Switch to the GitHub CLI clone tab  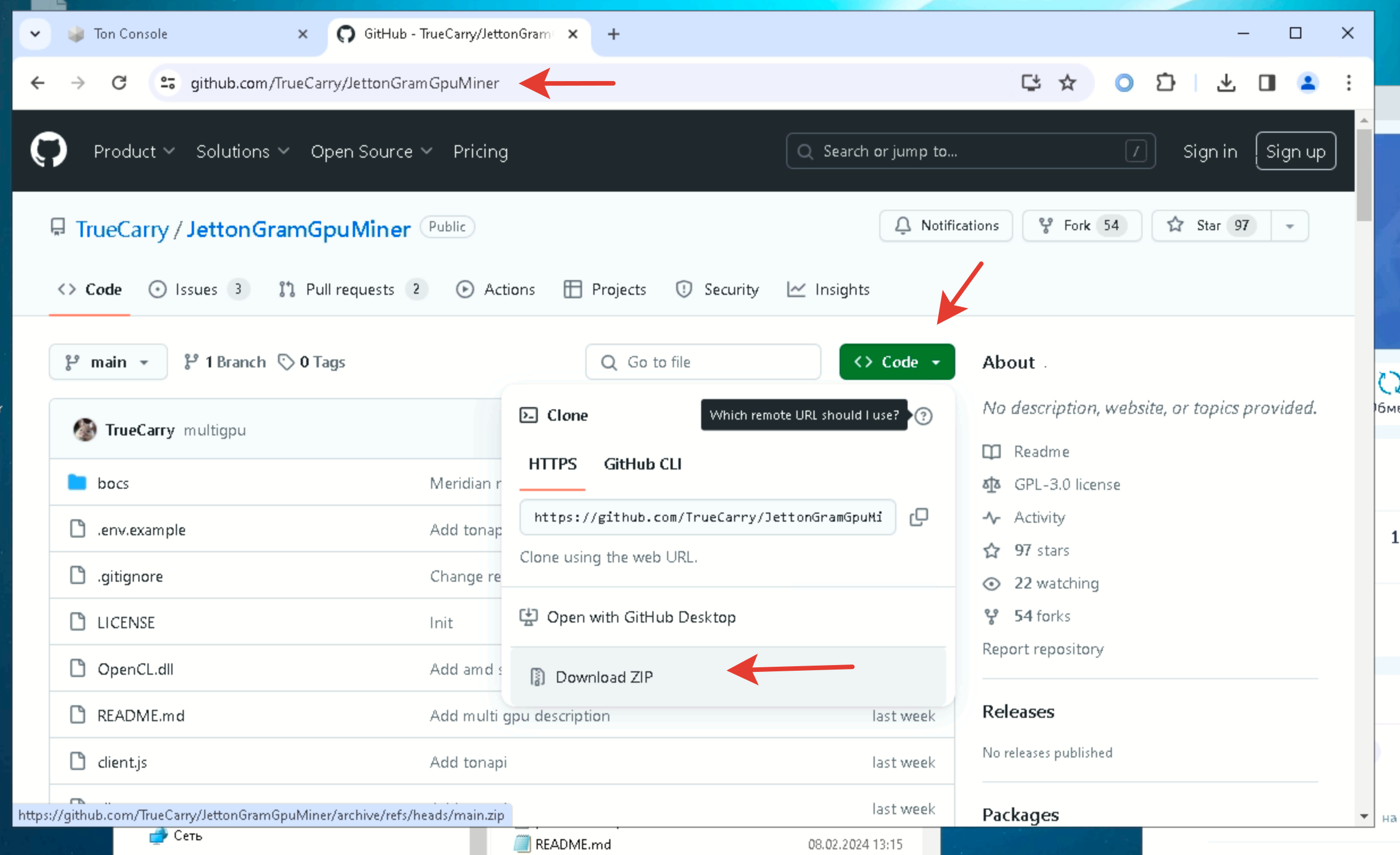click(x=642, y=464)
